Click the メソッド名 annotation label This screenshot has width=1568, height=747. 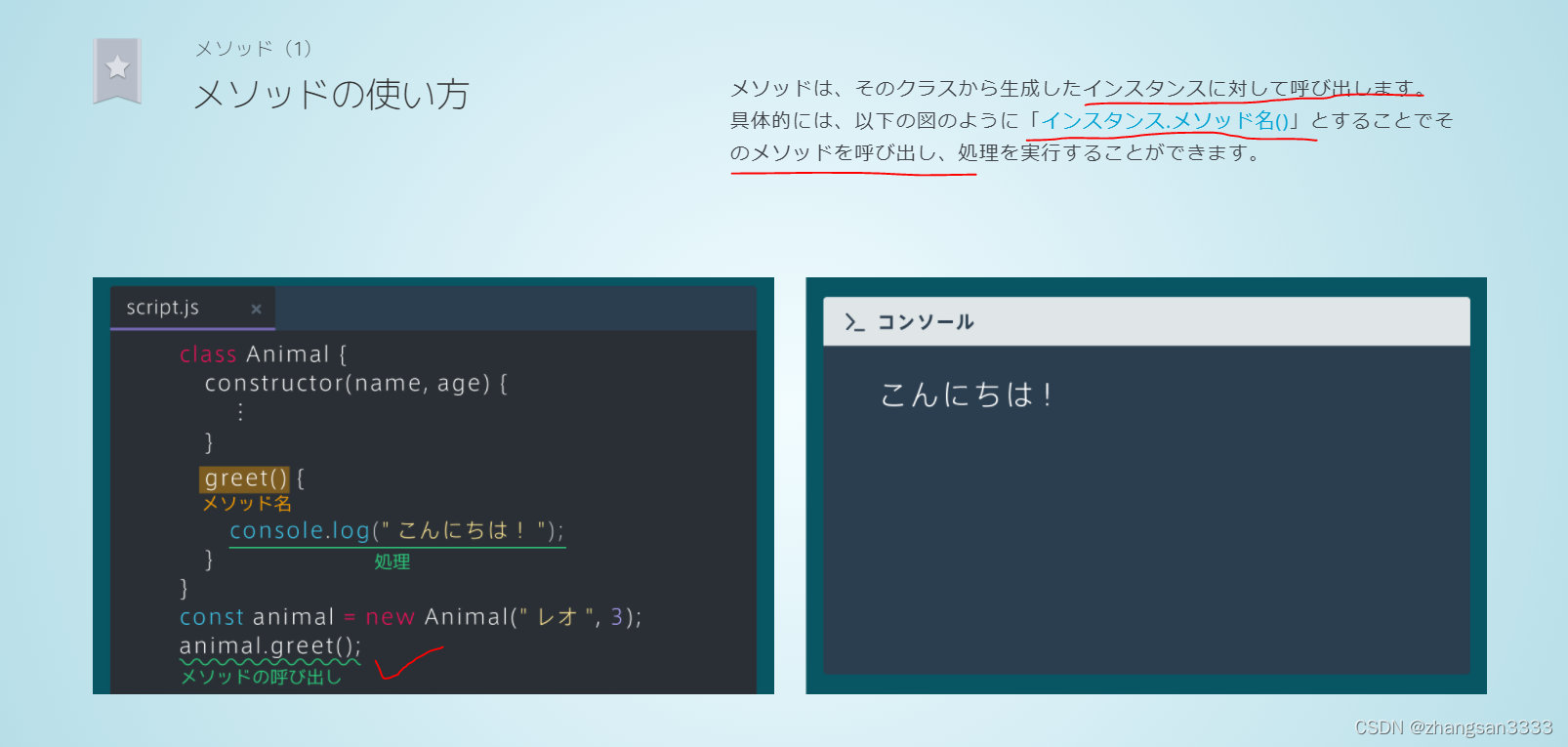tap(247, 504)
